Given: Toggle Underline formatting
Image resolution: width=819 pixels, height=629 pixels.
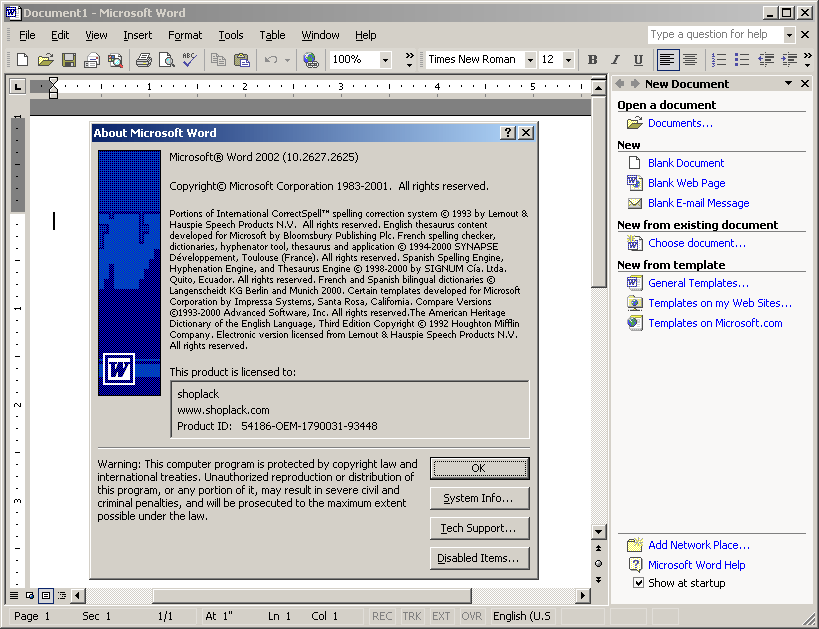Looking at the screenshot, I should pos(638,60).
